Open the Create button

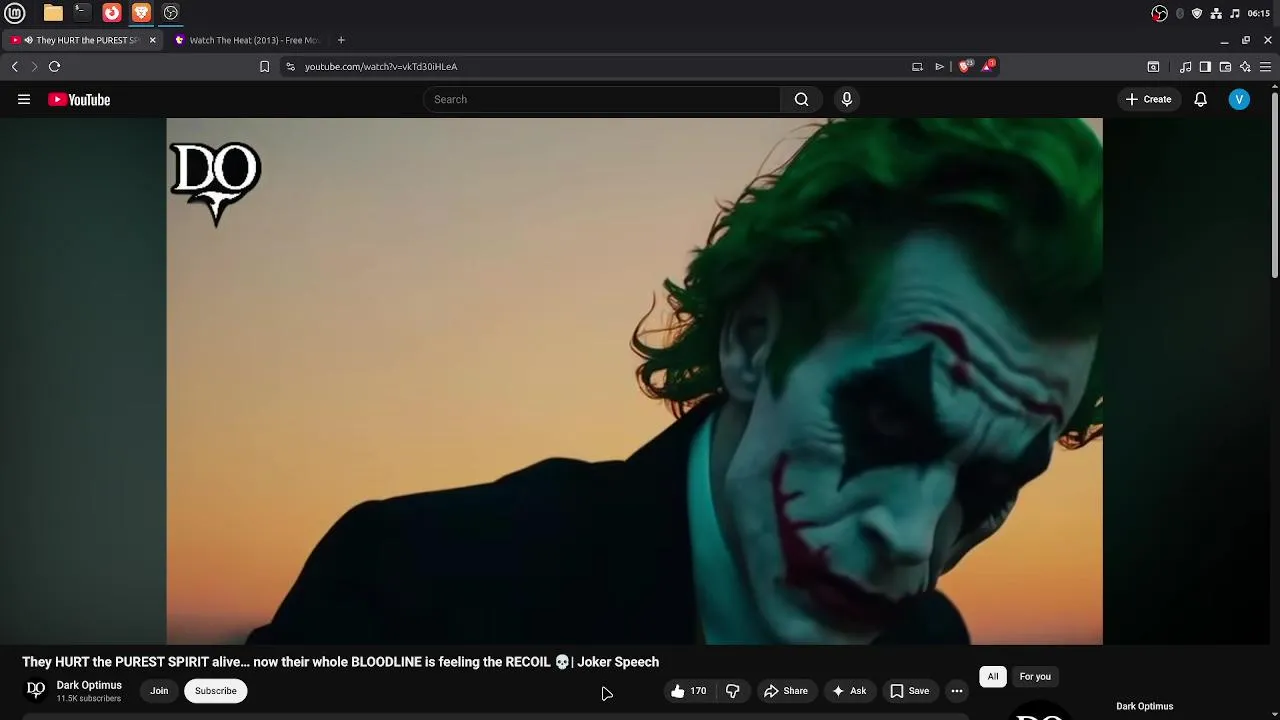(1148, 99)
